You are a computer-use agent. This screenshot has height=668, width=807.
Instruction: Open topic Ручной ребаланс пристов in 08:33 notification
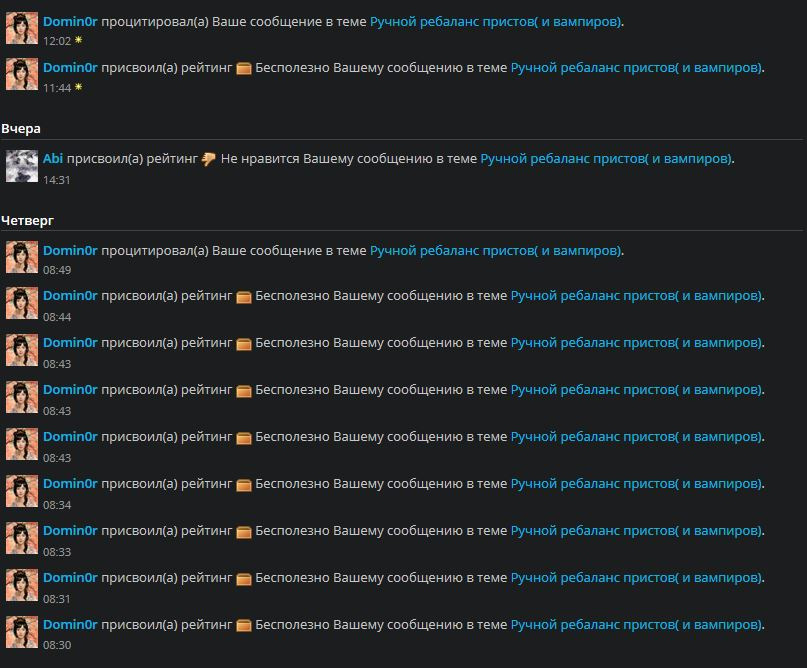(x=637, y=531)
